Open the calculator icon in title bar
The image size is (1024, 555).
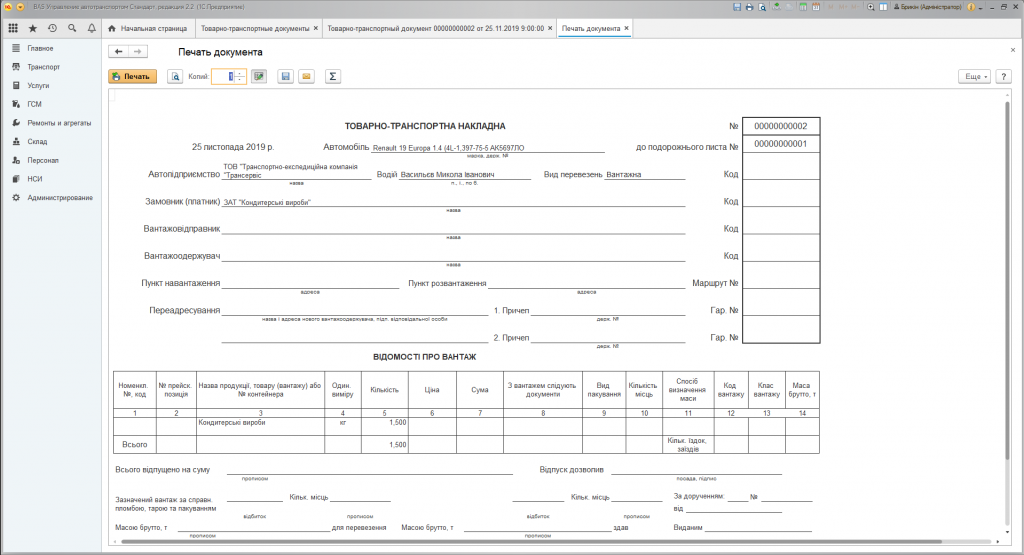point(803,7)
